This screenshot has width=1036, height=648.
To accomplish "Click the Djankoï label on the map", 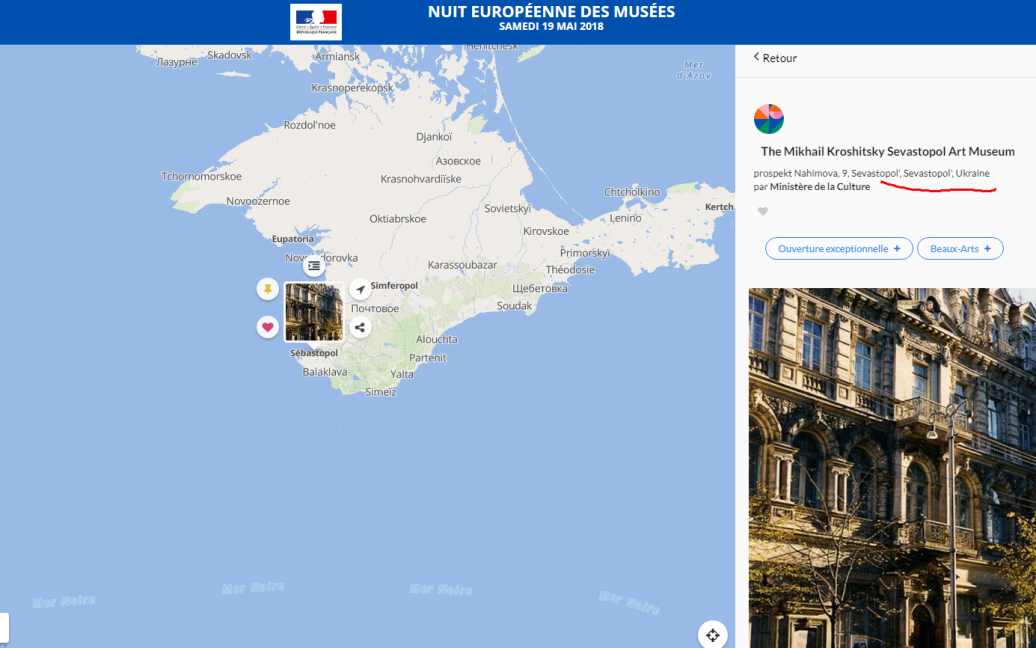I will [434, 137].
